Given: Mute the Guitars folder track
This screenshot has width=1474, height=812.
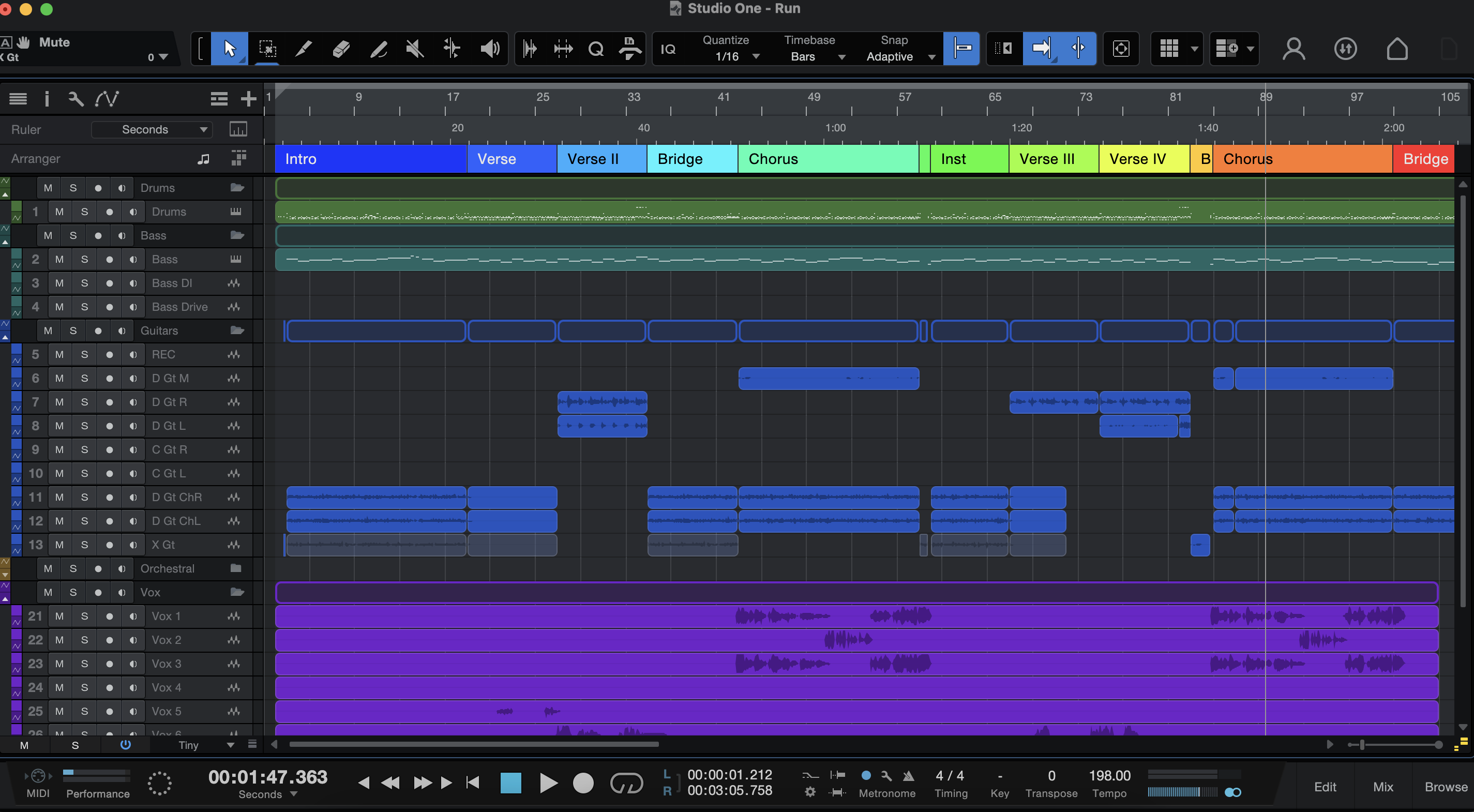Looking at the screenshot, I should click(x=48, y=331).
